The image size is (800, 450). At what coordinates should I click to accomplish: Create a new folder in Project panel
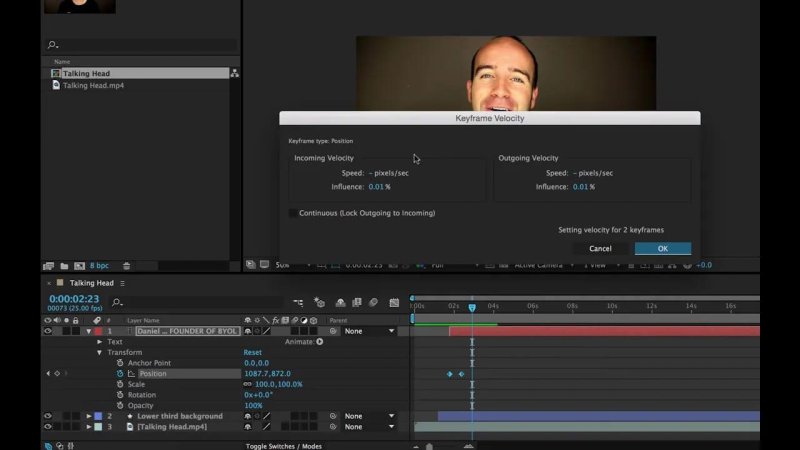click(64, 266)
